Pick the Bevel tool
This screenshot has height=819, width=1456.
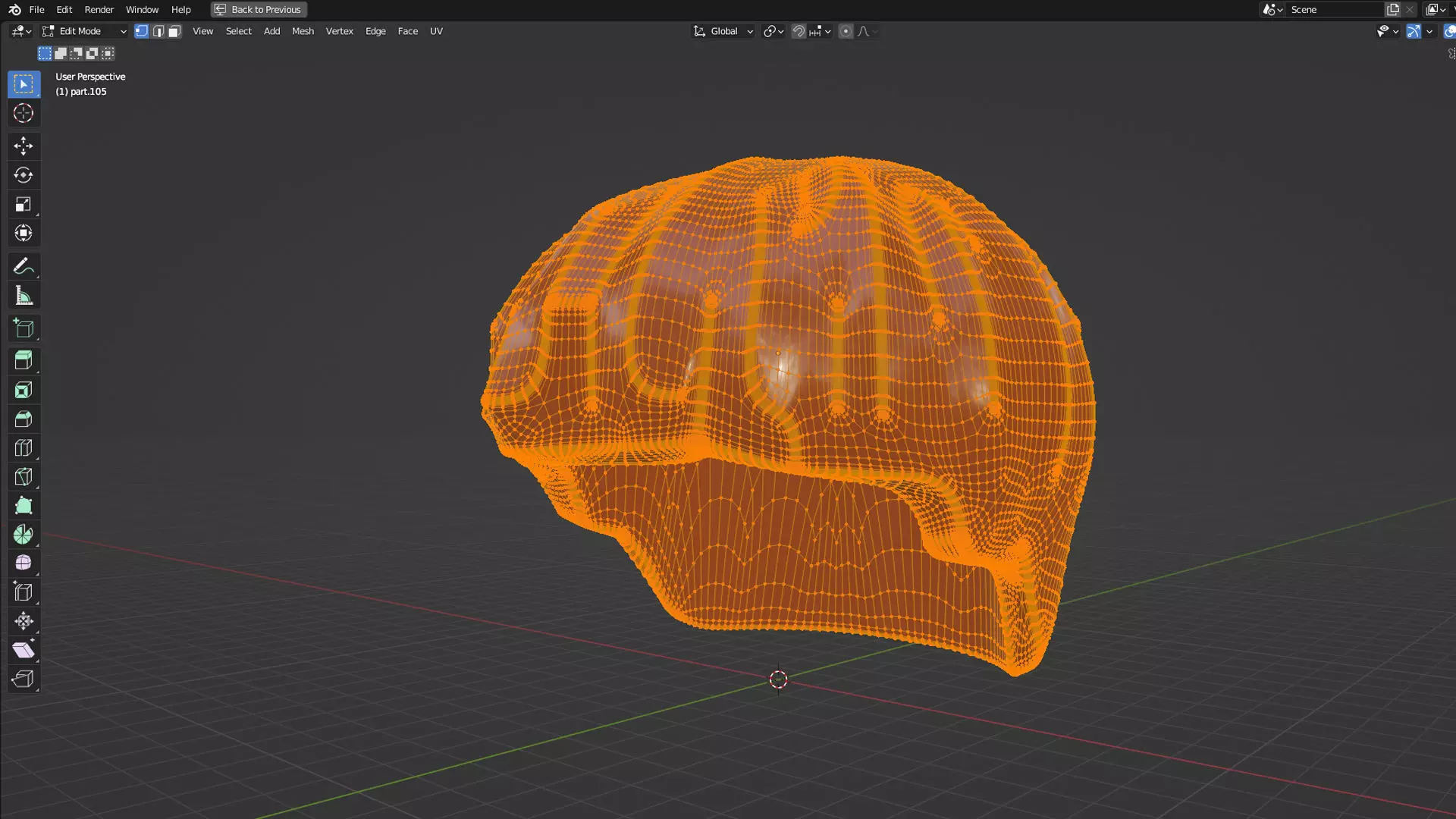click(x=23, y=419)
